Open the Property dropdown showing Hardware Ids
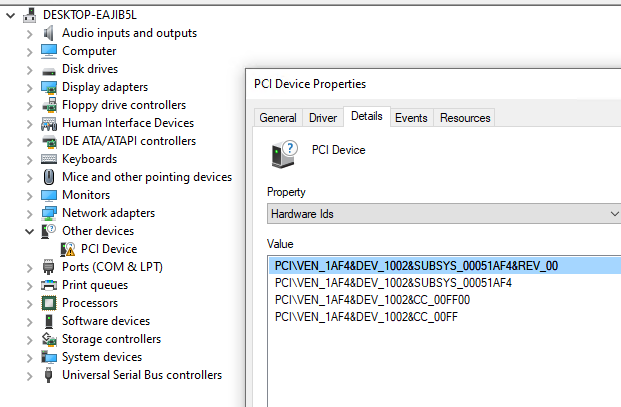 444,214
